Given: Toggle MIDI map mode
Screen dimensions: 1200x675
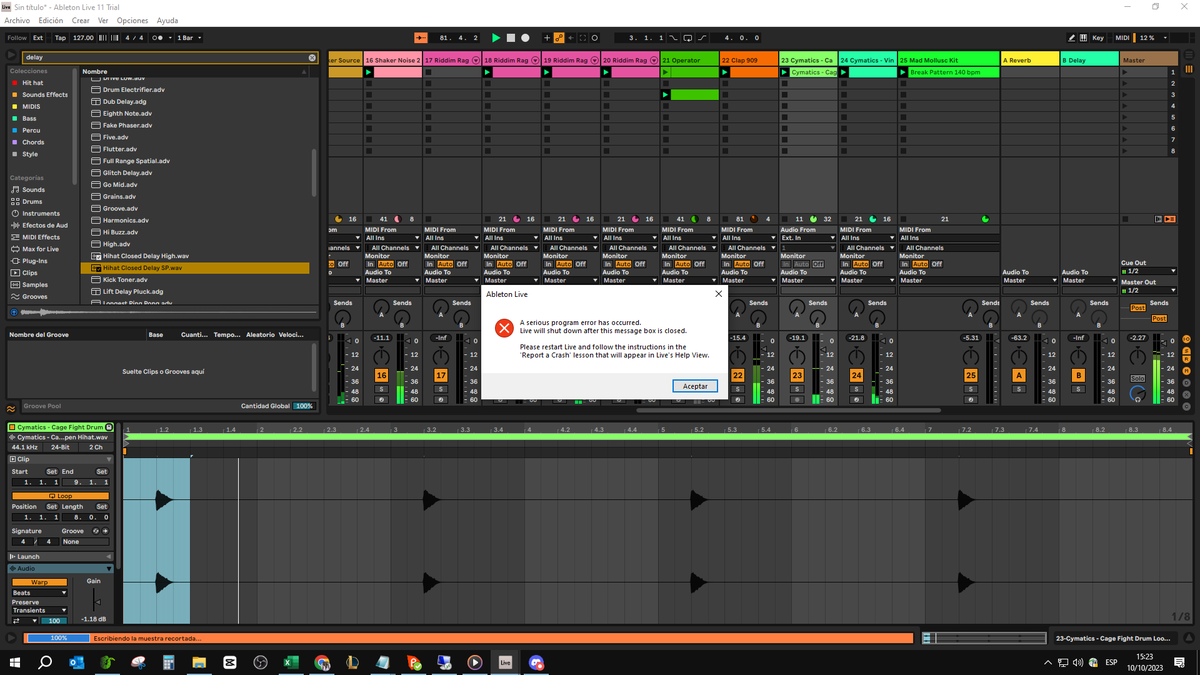Looking at the screenshot, I should click(1122, 38).
